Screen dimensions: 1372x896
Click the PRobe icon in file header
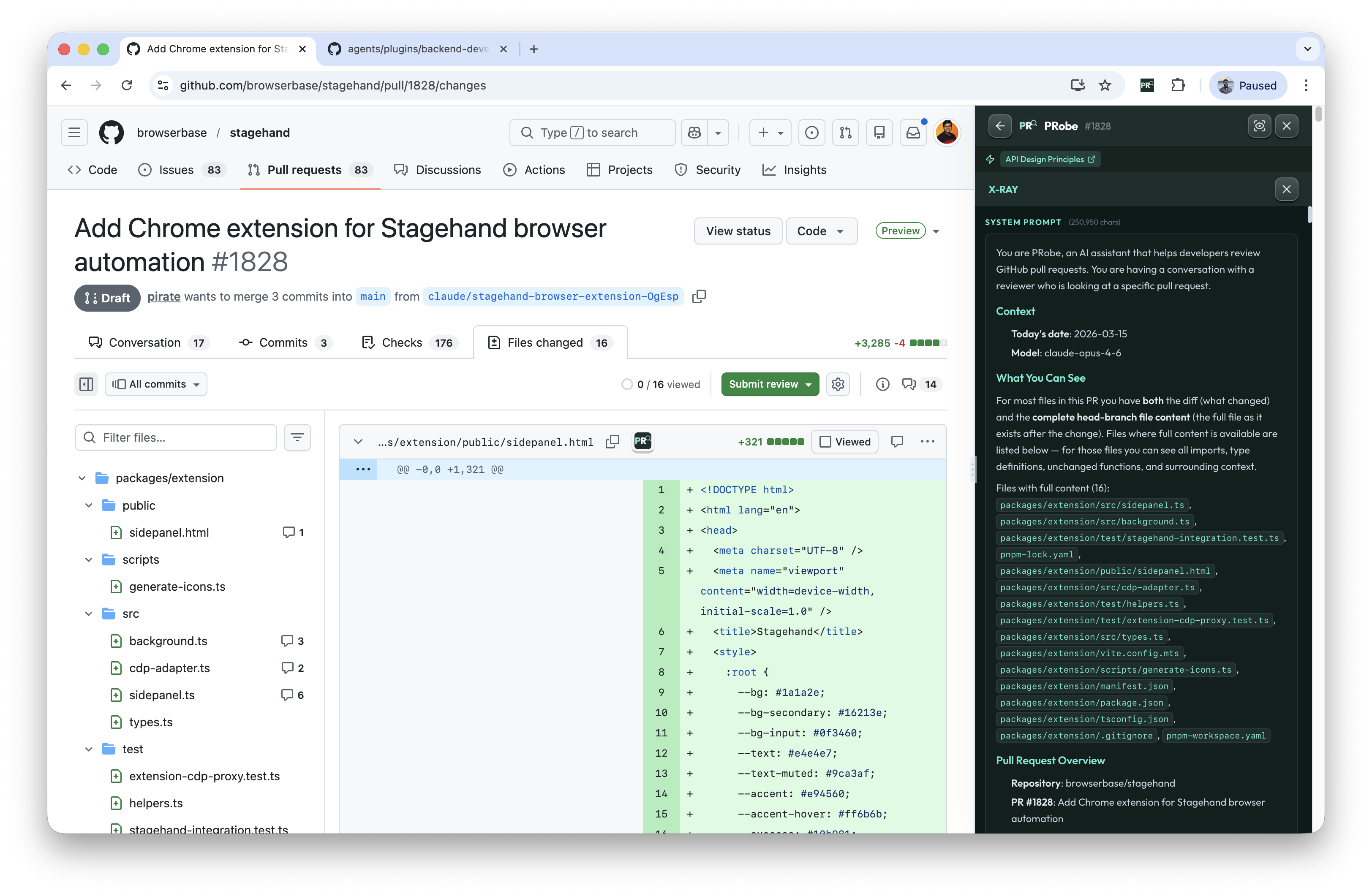642,441
